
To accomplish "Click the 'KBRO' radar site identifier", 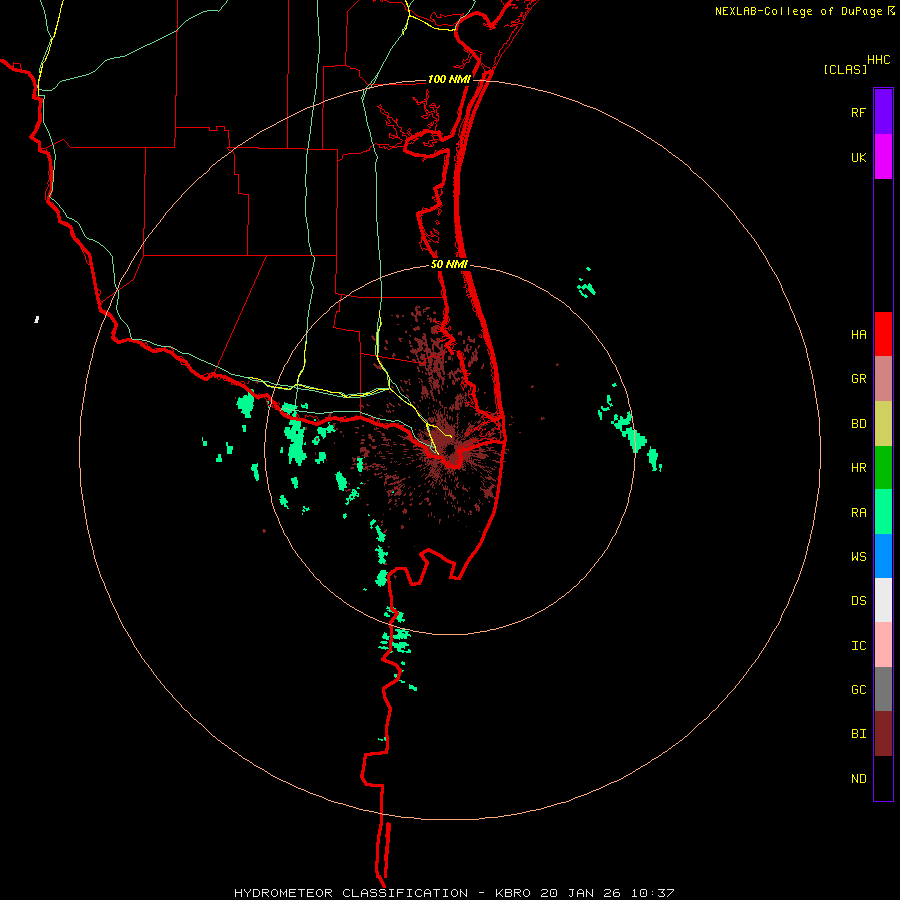I will 513,893.
